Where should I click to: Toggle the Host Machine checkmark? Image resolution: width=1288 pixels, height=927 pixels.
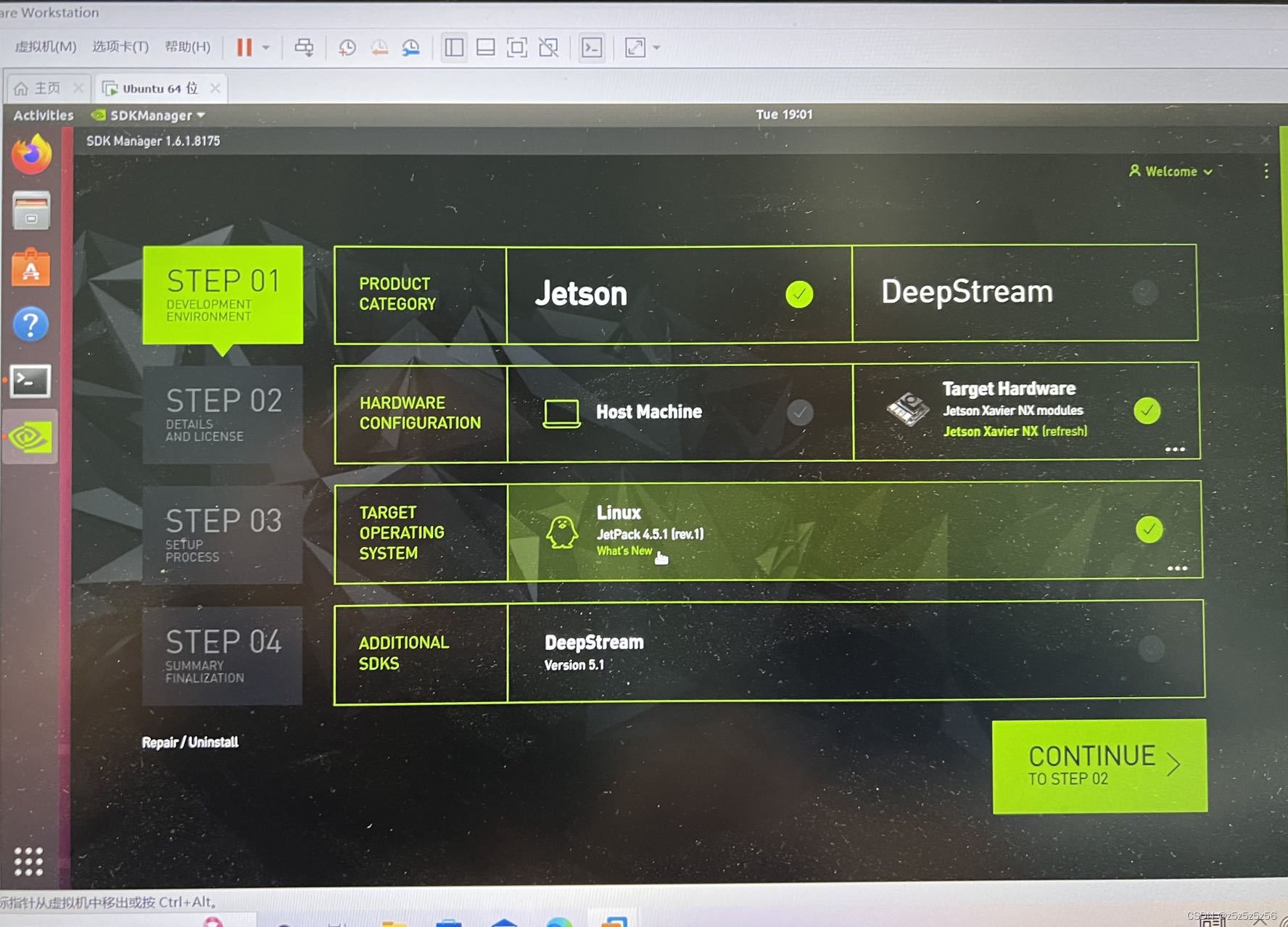800,412
